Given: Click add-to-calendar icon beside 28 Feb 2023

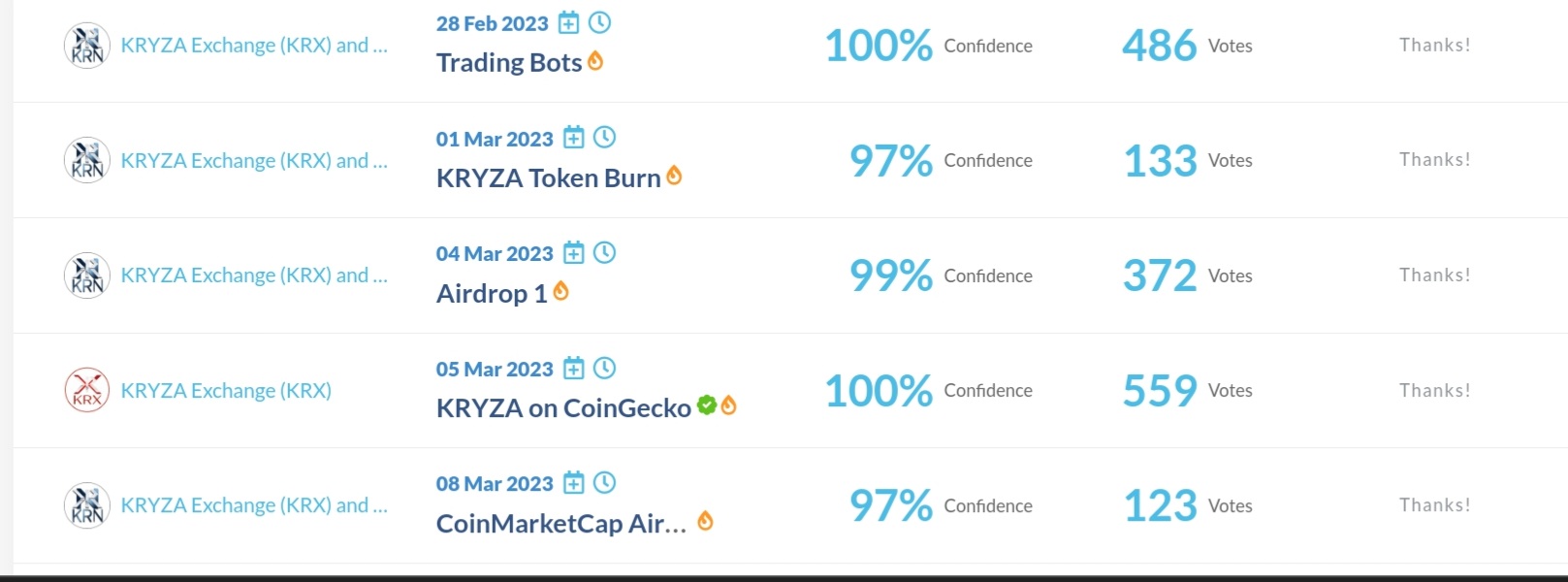Looking at the screenshot, I should click(569, 22).
